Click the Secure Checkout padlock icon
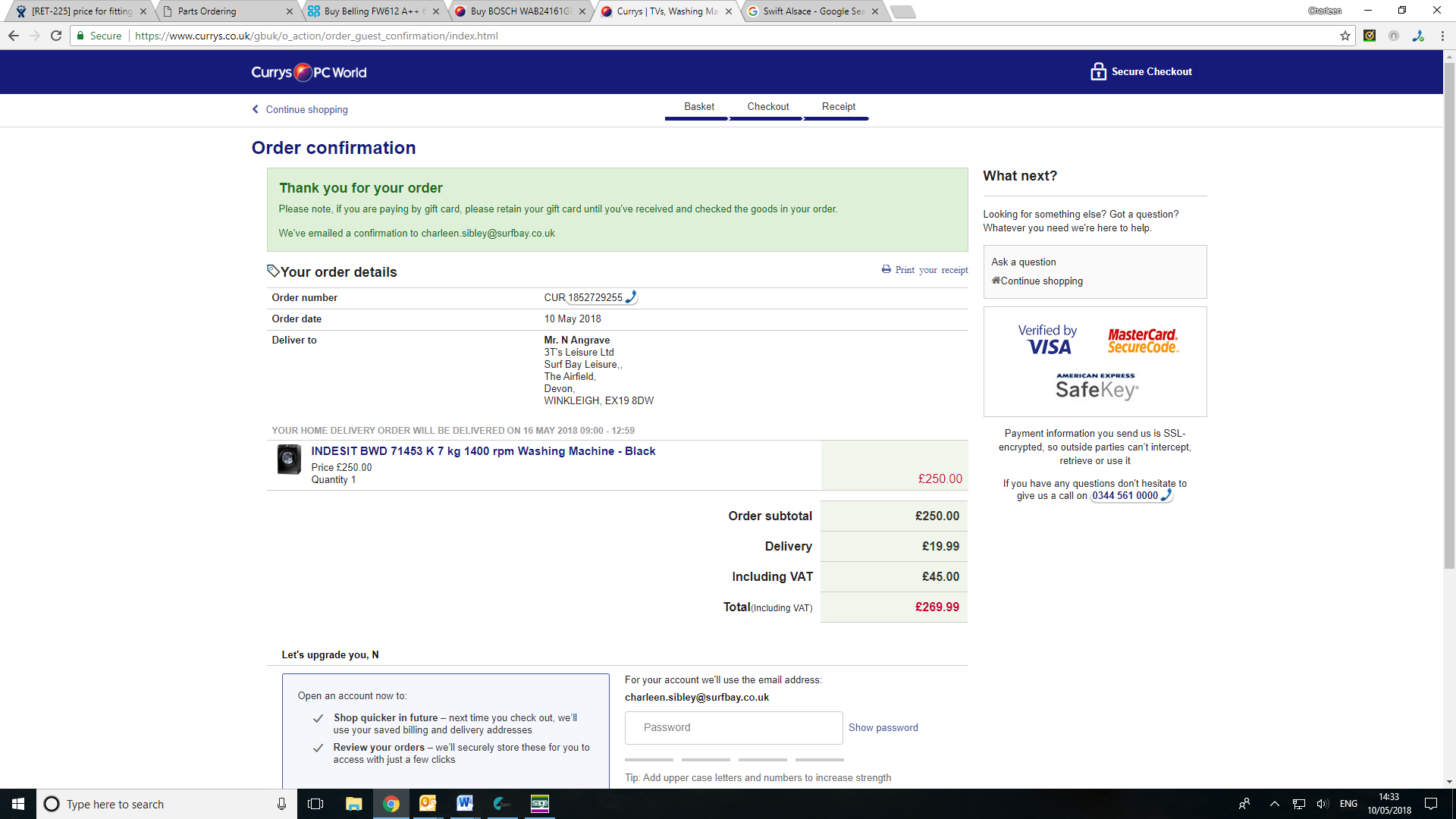This screenshot has width=1456, height=819. (1098, 71)
